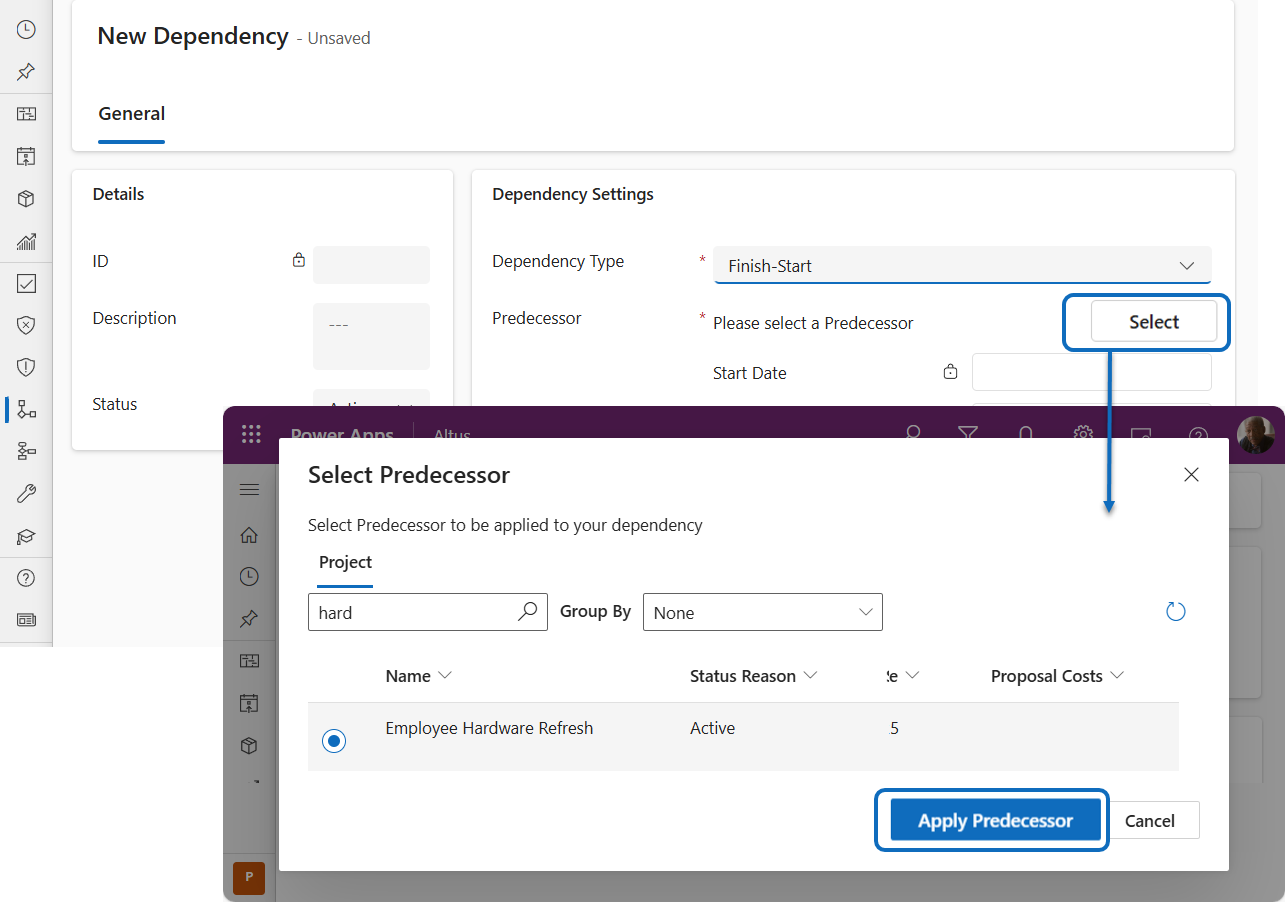
Task: Open the Status Reason column dropdown
Action: point(811,676)
